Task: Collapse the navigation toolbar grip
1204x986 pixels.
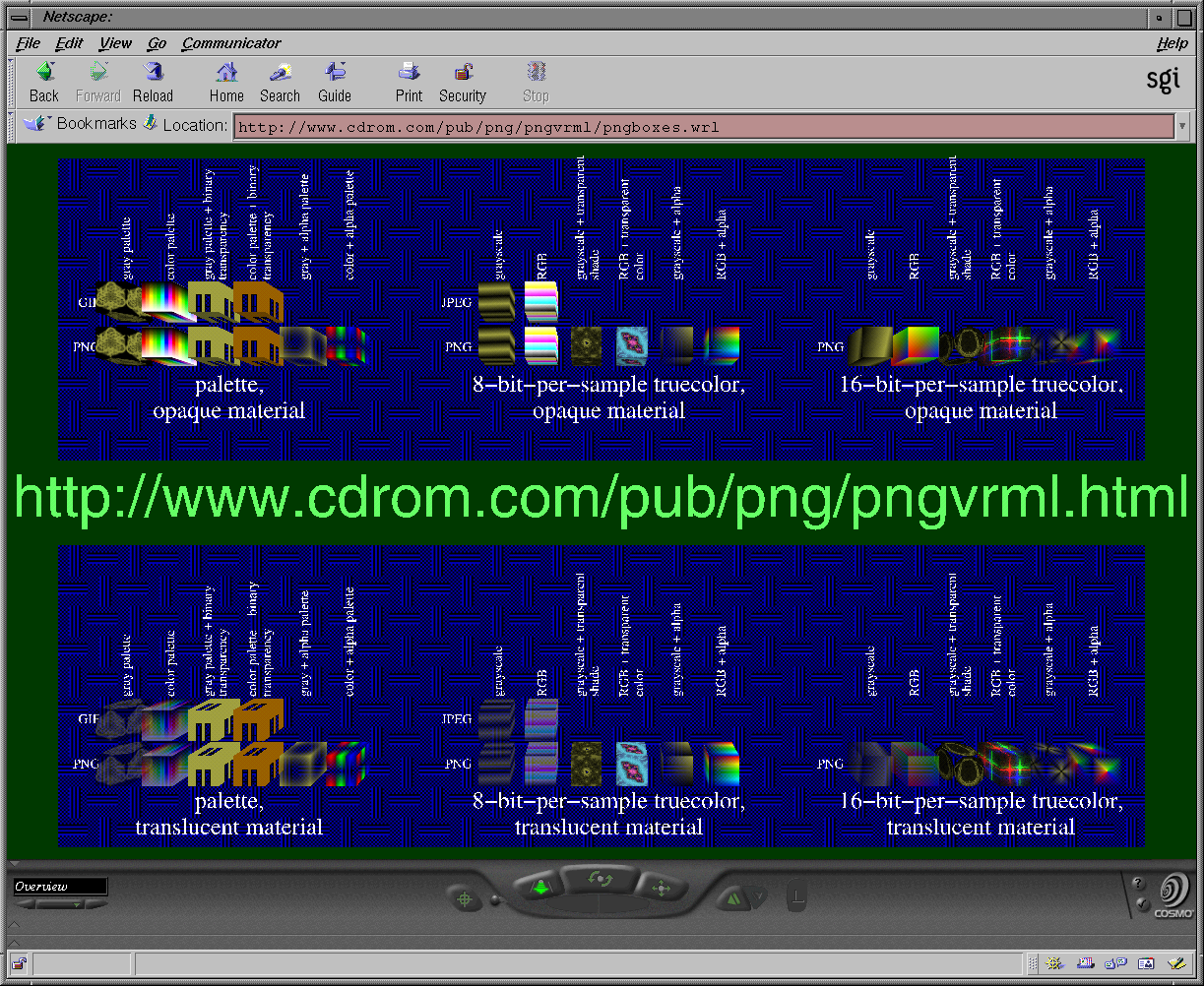Action: [x=13, y=82]
